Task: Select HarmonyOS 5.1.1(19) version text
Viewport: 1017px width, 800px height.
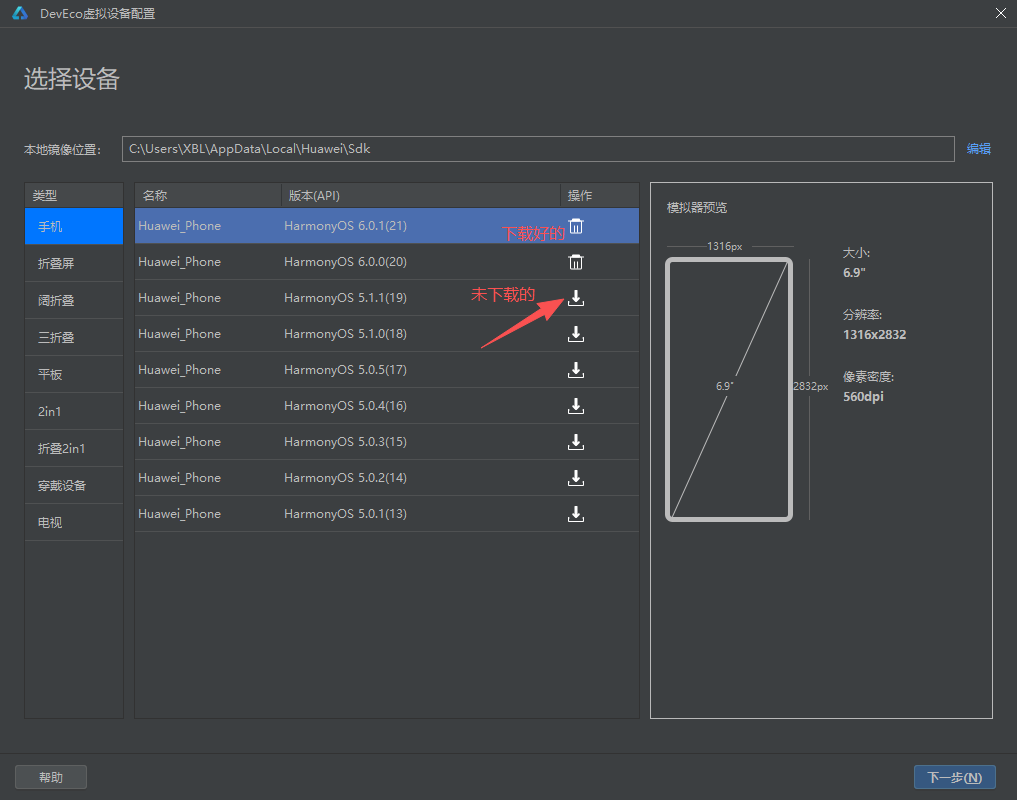Action: [346, 298]
